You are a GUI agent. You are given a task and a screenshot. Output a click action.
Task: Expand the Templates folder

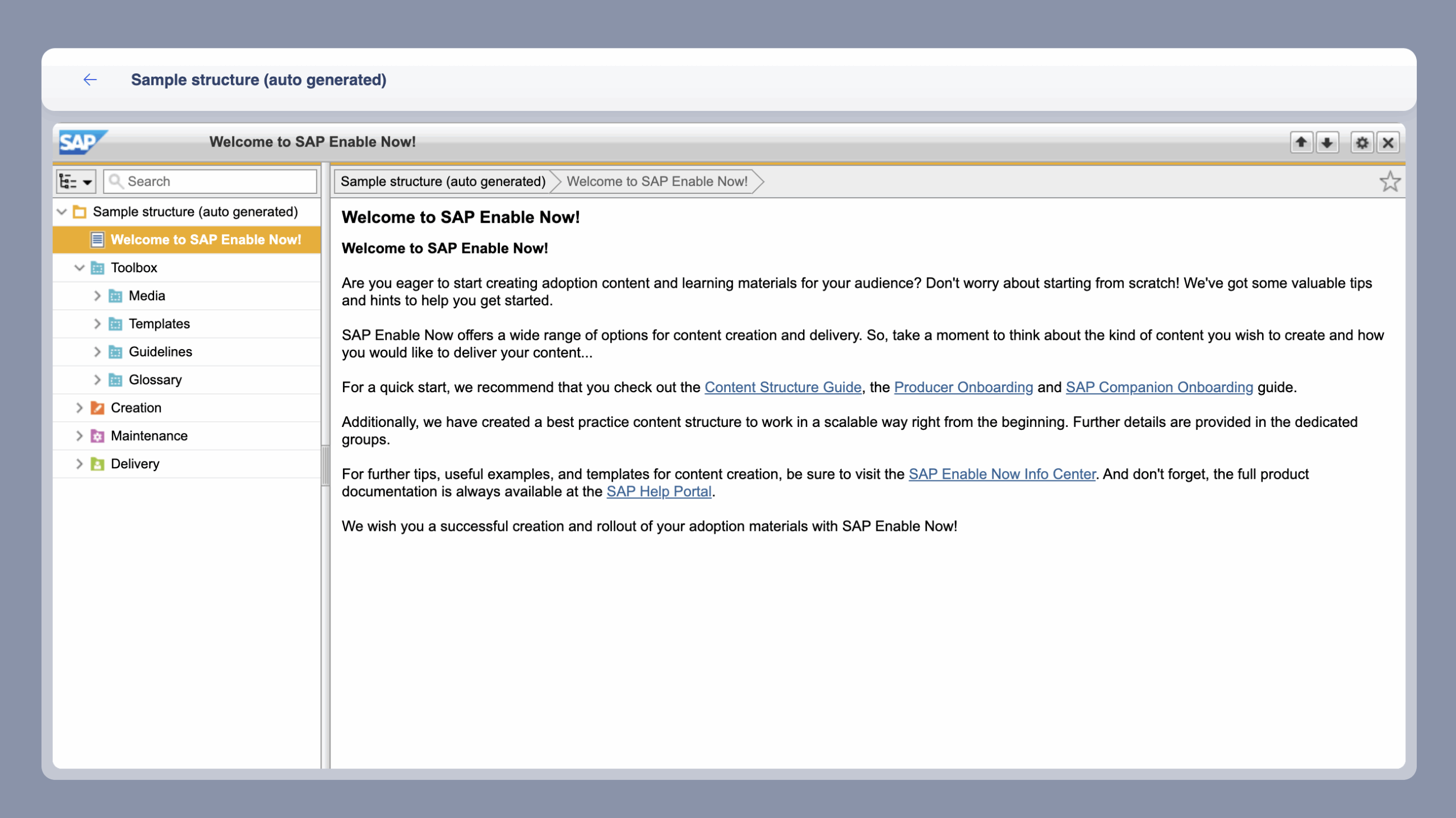tap(97, 324)
